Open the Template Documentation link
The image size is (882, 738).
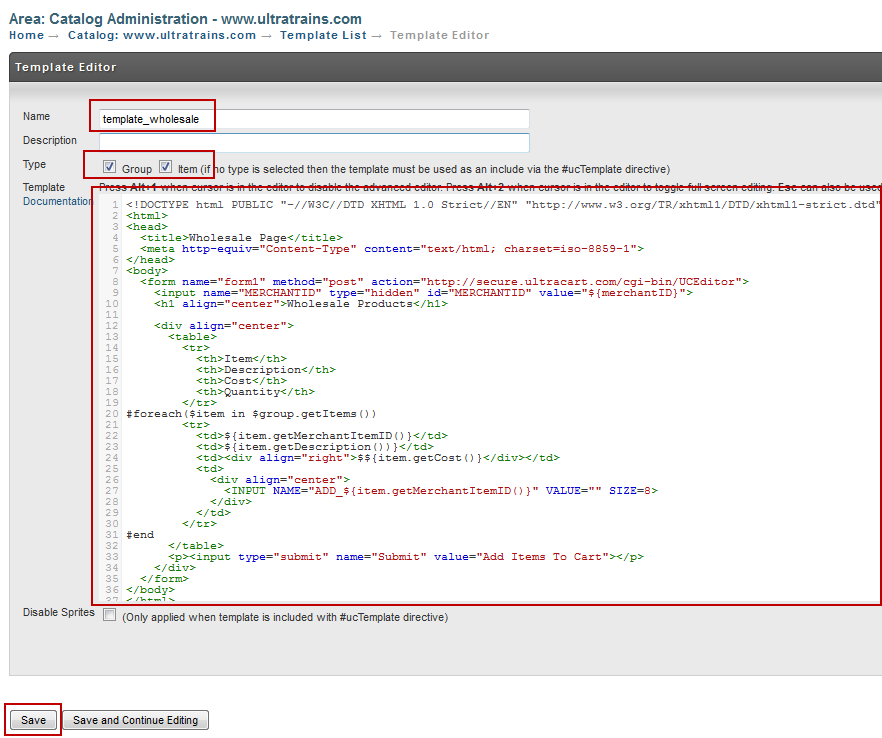pyautogui.click(x=57, y=201)
